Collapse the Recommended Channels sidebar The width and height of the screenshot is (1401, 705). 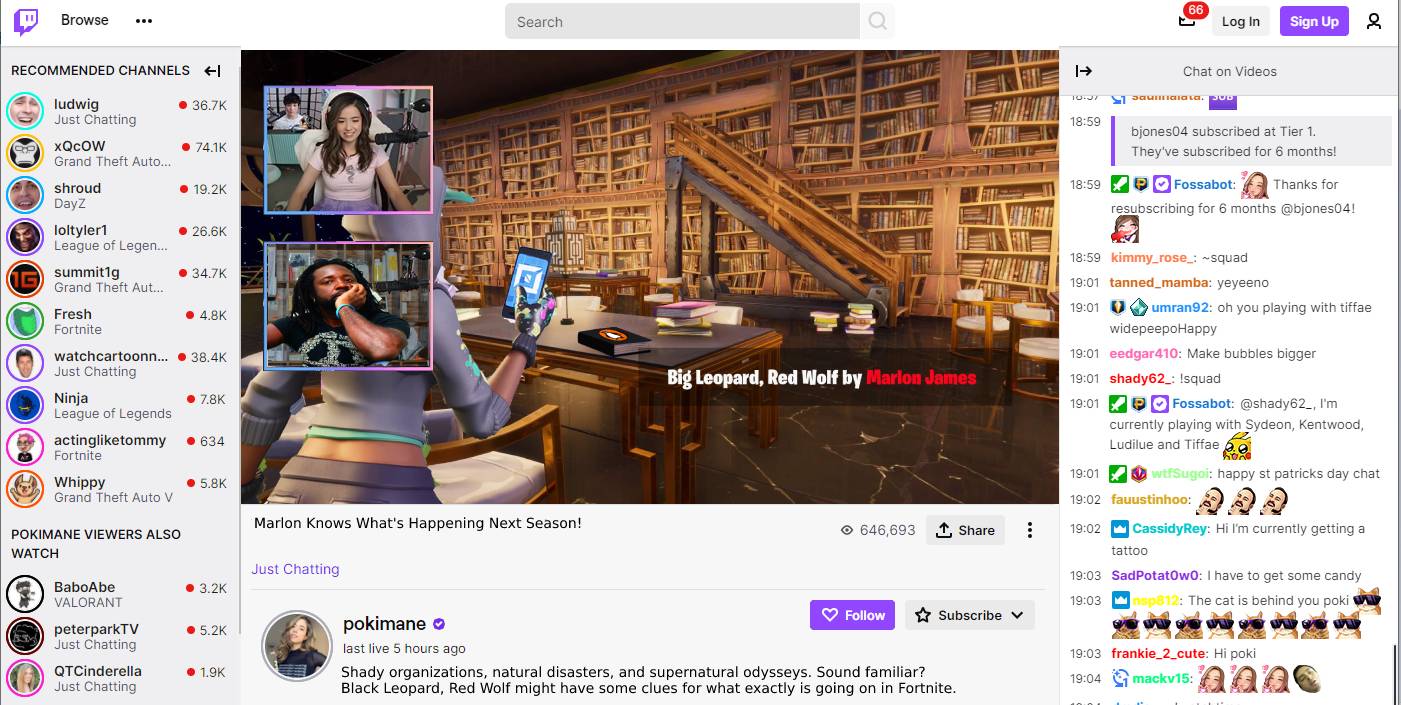[212, 71]
